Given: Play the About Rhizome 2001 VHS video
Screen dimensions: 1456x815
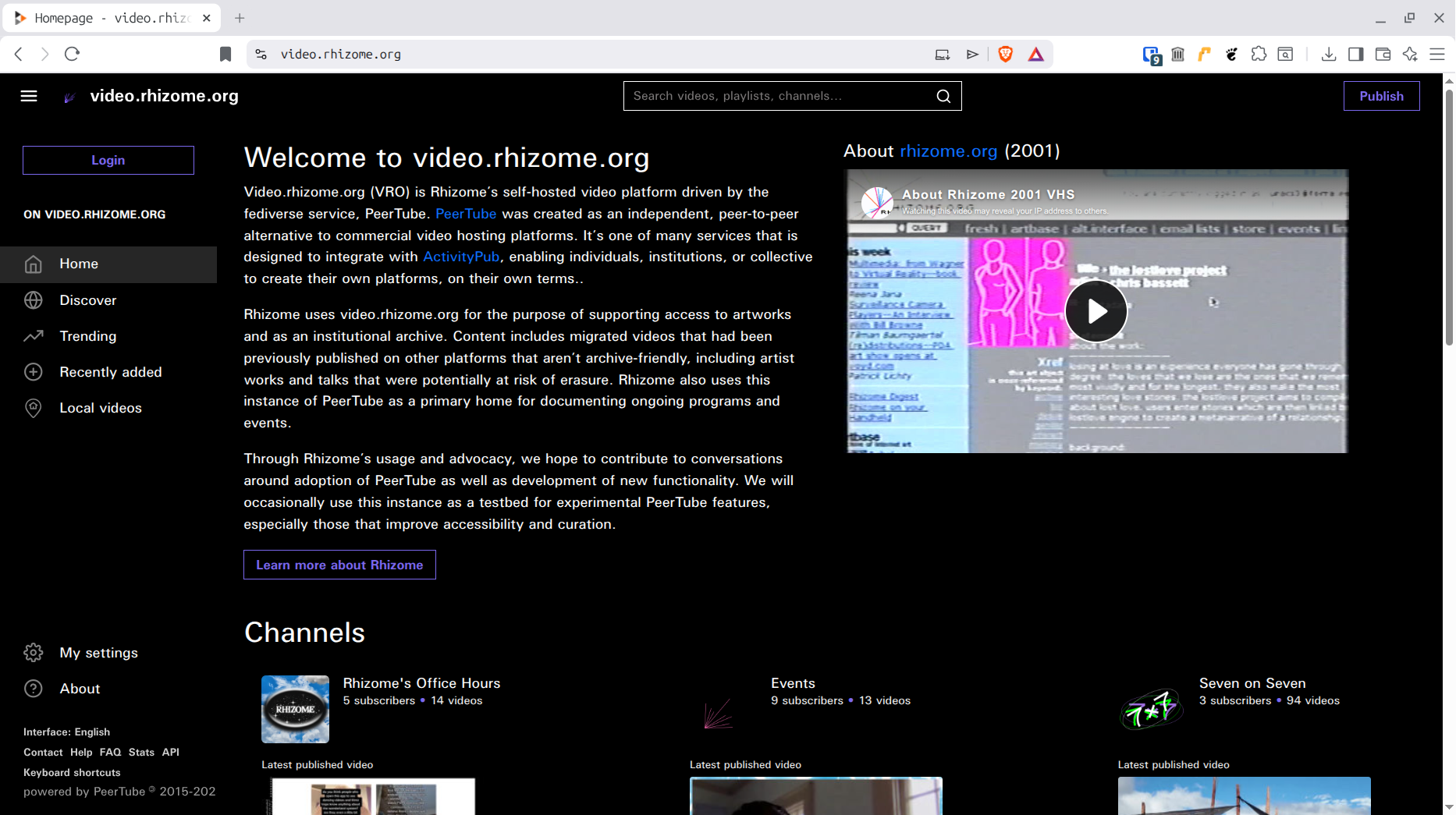Looking at the screenshot, I should pyautogui.click(x=1096, y=311).
